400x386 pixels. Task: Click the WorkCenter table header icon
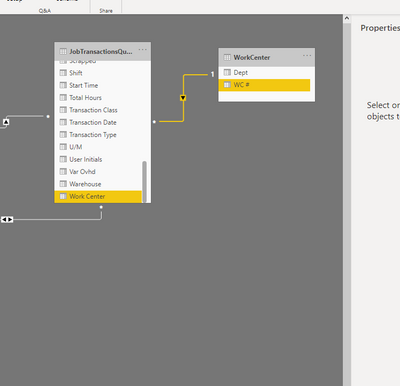pos(227,57)
